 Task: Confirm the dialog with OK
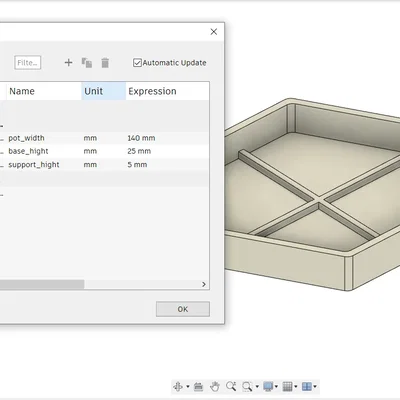pos(183,309)
